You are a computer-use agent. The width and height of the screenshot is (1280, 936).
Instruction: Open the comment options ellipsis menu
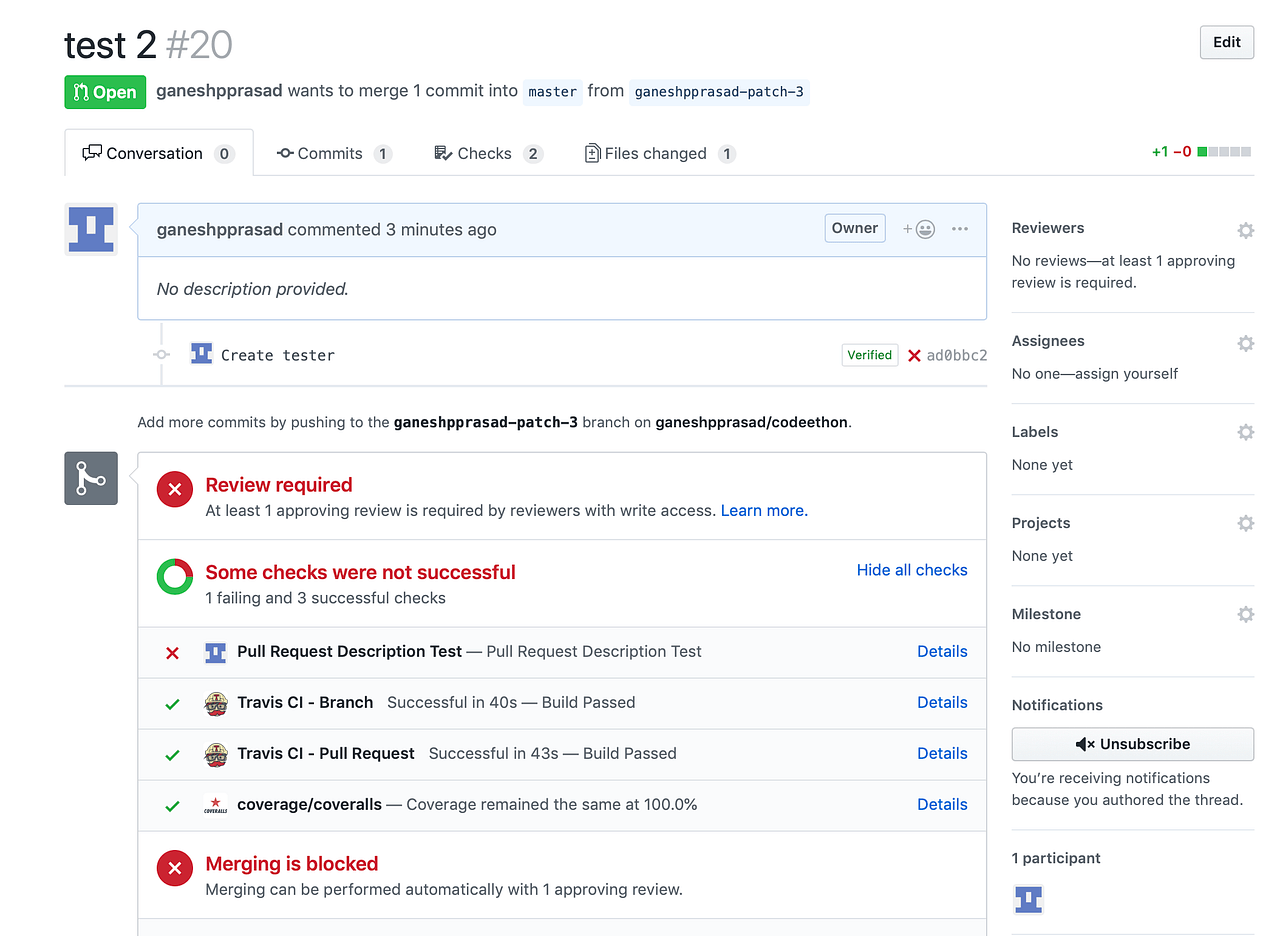960,229
